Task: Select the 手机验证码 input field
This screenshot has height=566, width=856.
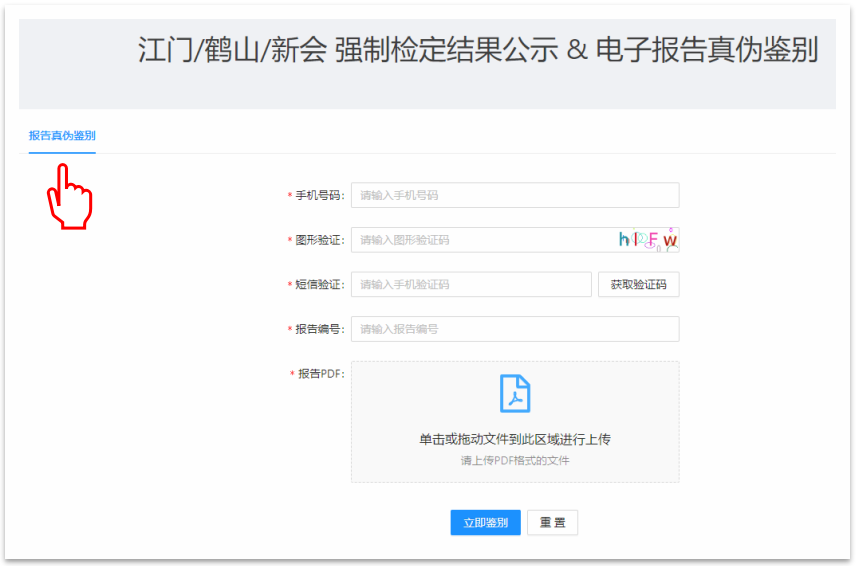Action: click(x=470, y=284)
